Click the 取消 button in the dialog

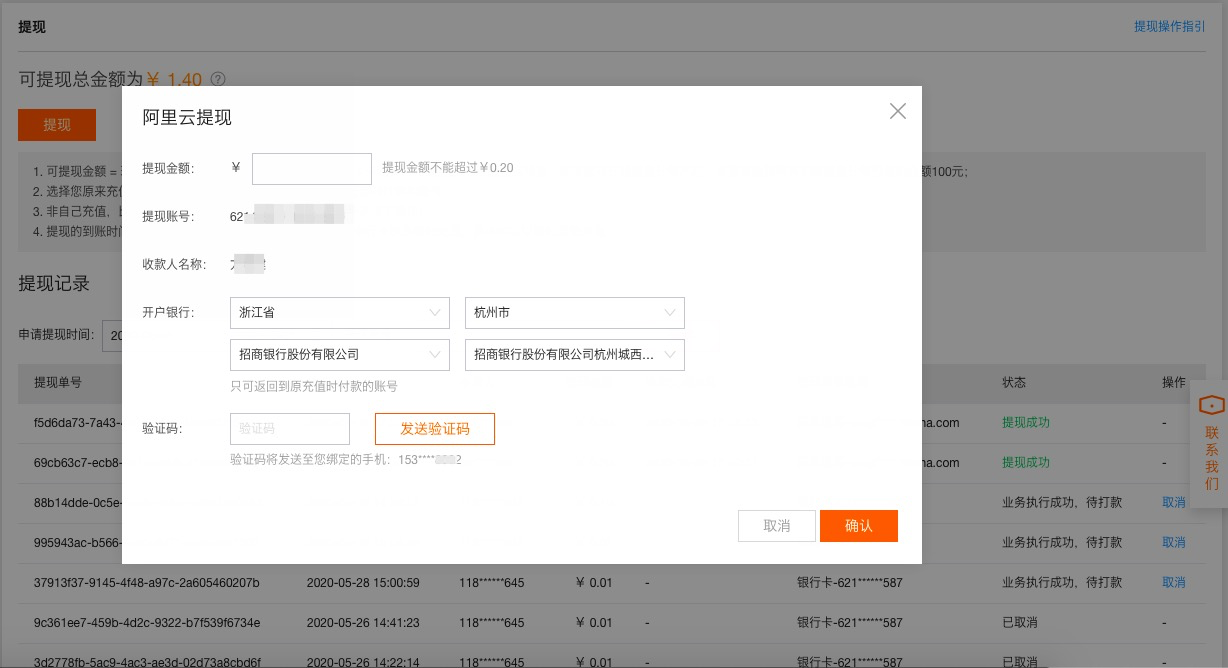(777, 526)
